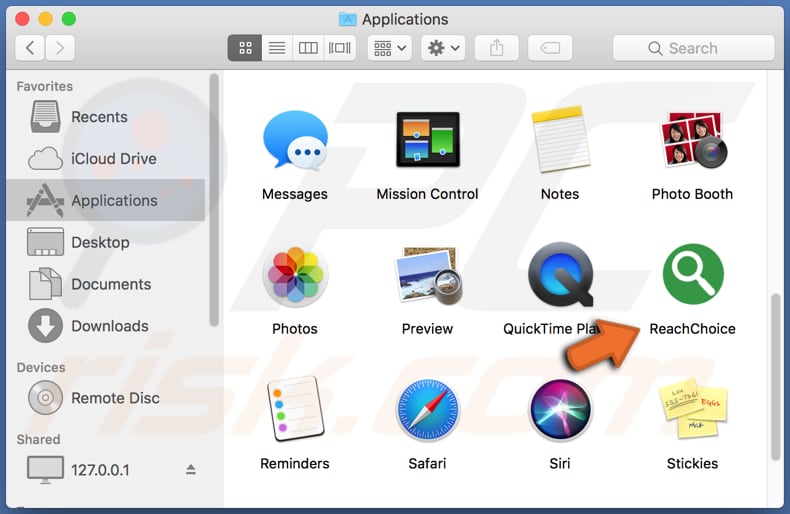Click the Share toolbar button

tap(496, 48)
